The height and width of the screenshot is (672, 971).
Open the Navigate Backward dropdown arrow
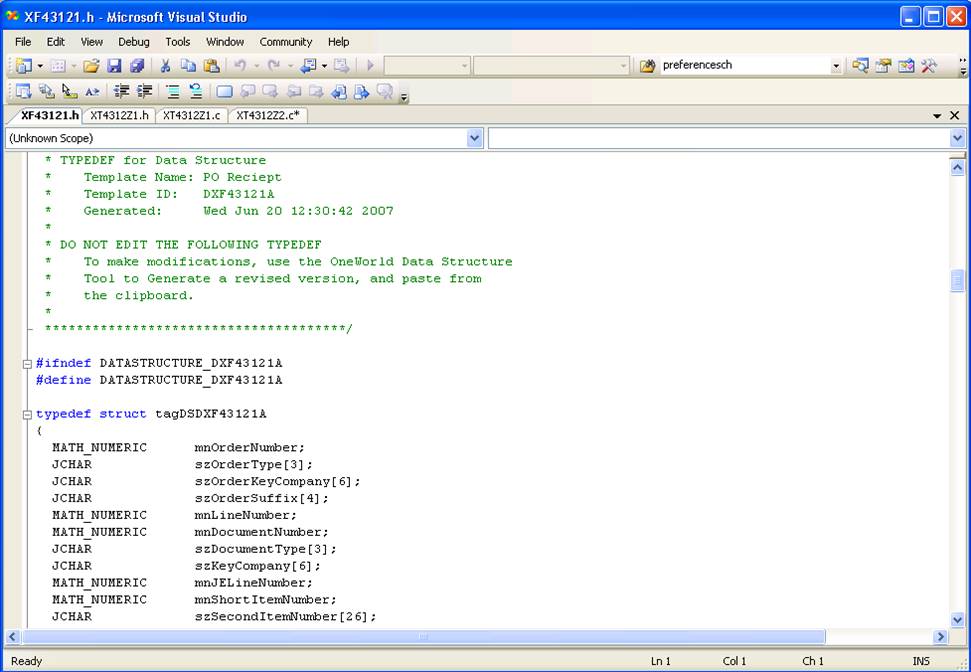tap(324, 66)
